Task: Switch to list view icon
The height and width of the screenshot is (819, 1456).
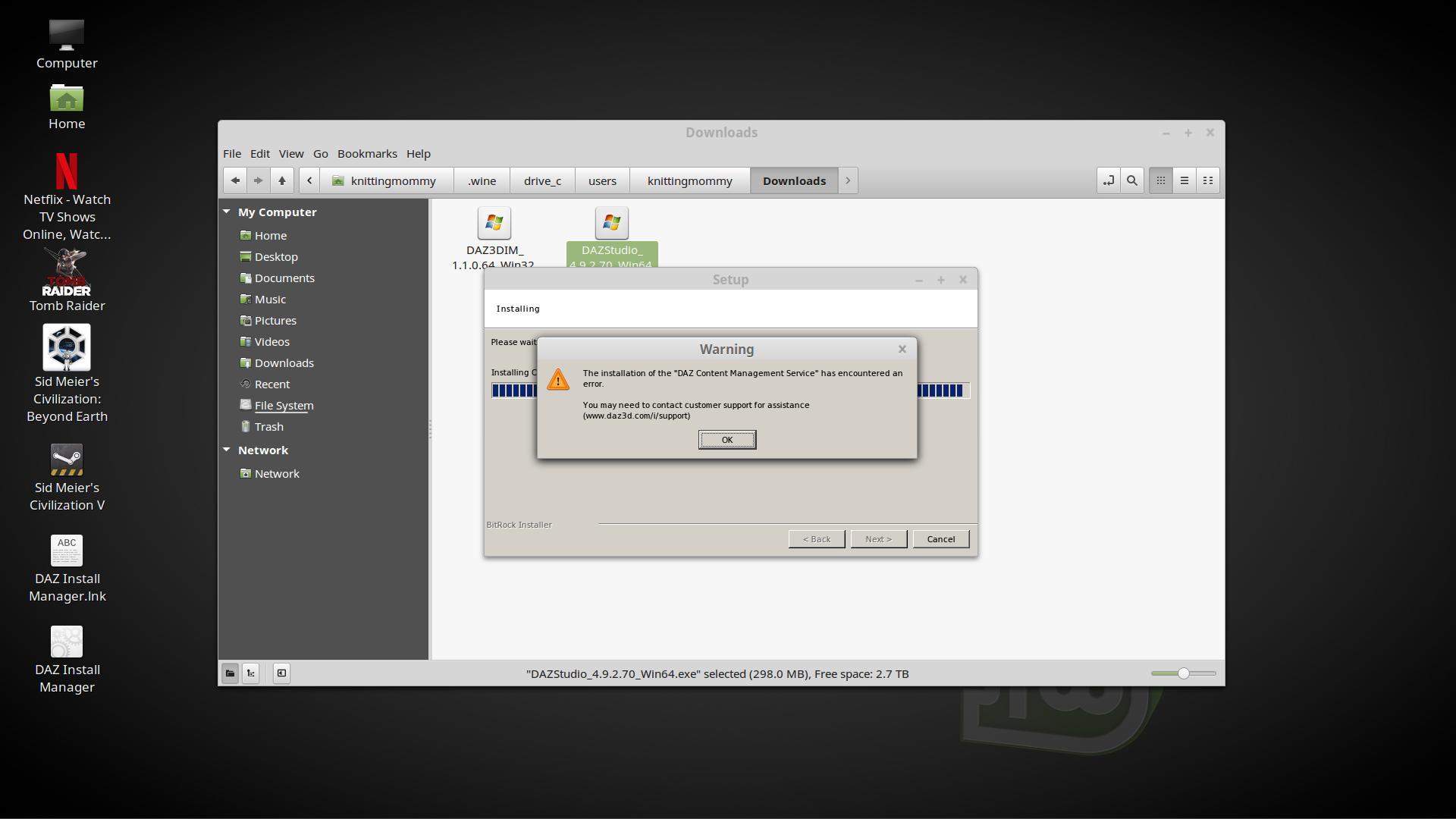Action: [x=1184, y=180]
